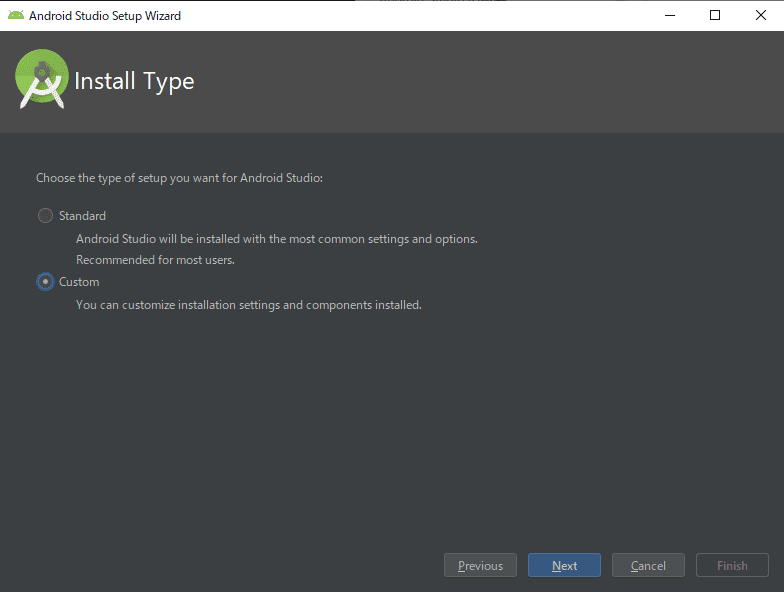Close the Android Studio Setup Wizard
Viewport: 784px width, 592px height.
[x=760, y=16]
